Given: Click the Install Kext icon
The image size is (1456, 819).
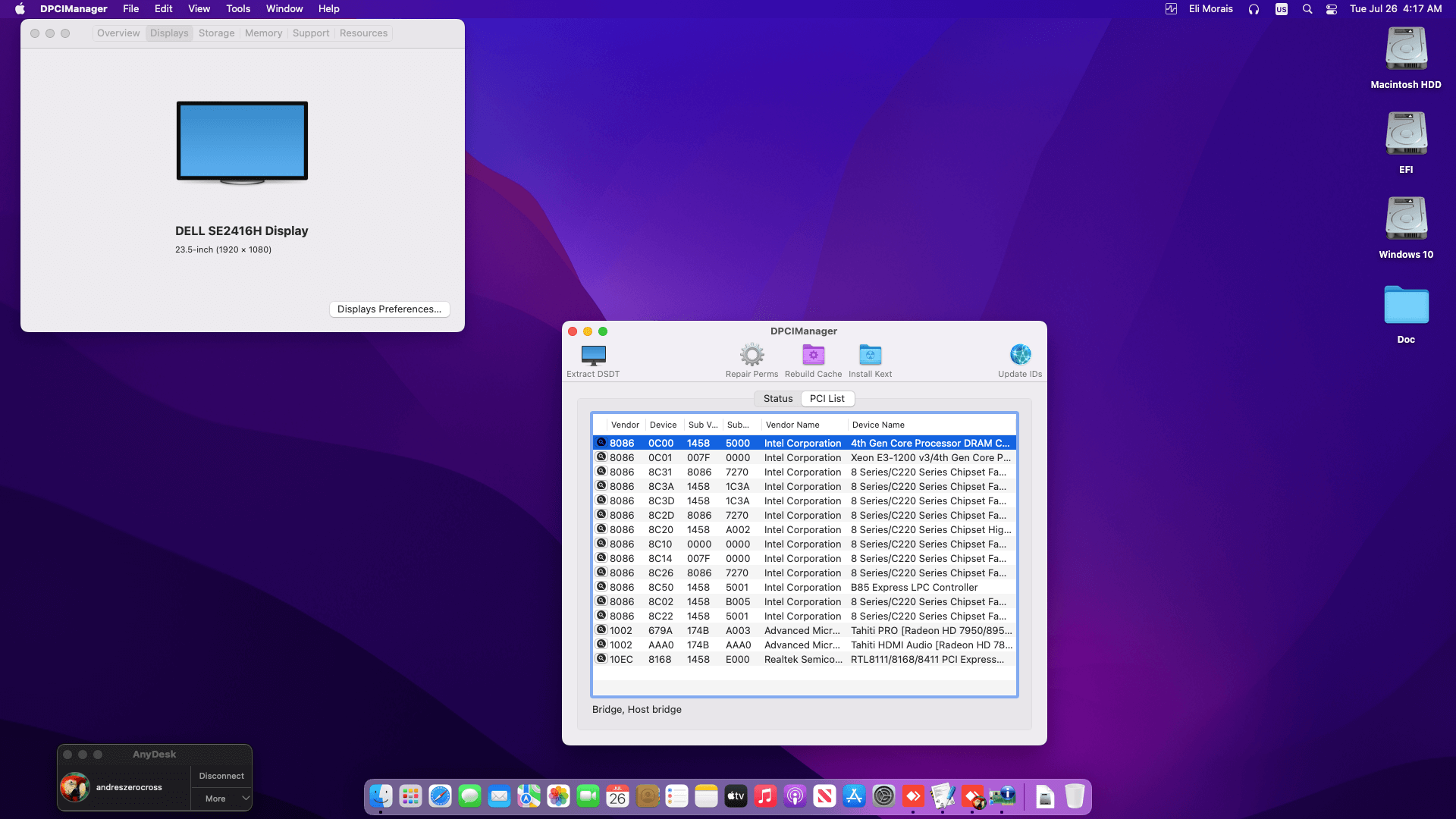Looking at the screenshot, I should (870, 355).
